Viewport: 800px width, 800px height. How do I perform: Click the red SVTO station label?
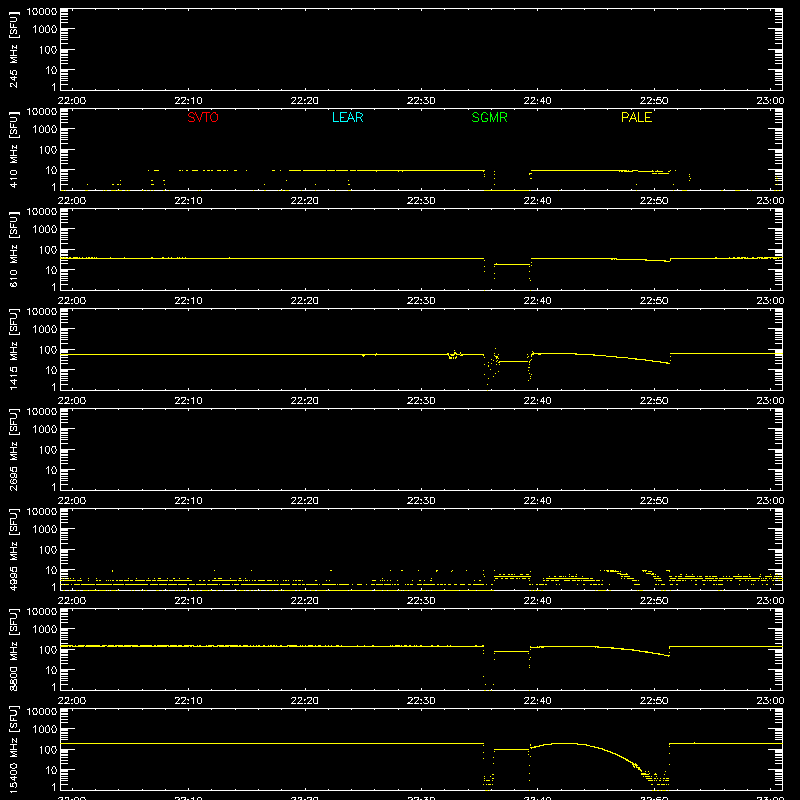tap(203, 117)
